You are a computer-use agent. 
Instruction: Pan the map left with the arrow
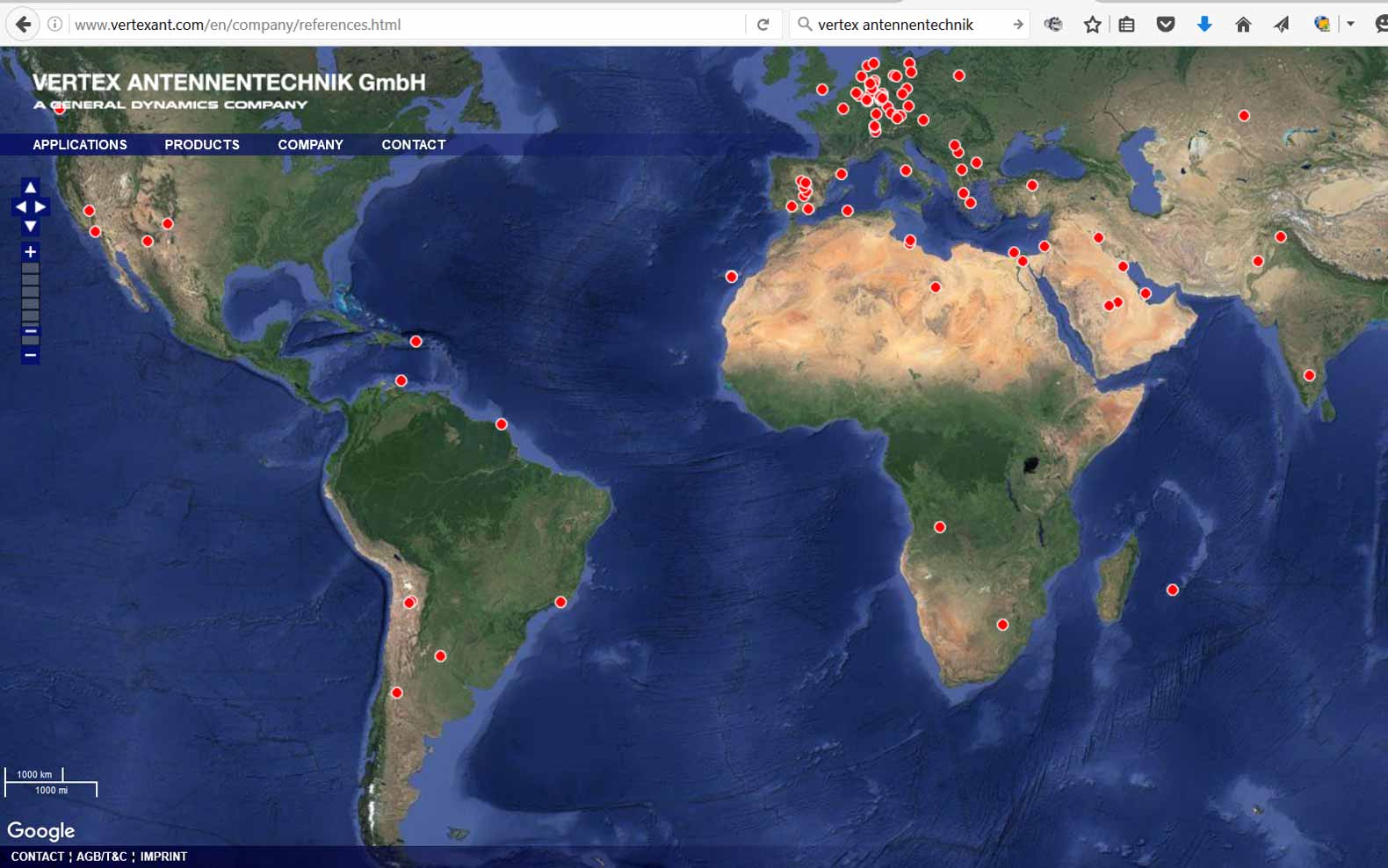20,206
